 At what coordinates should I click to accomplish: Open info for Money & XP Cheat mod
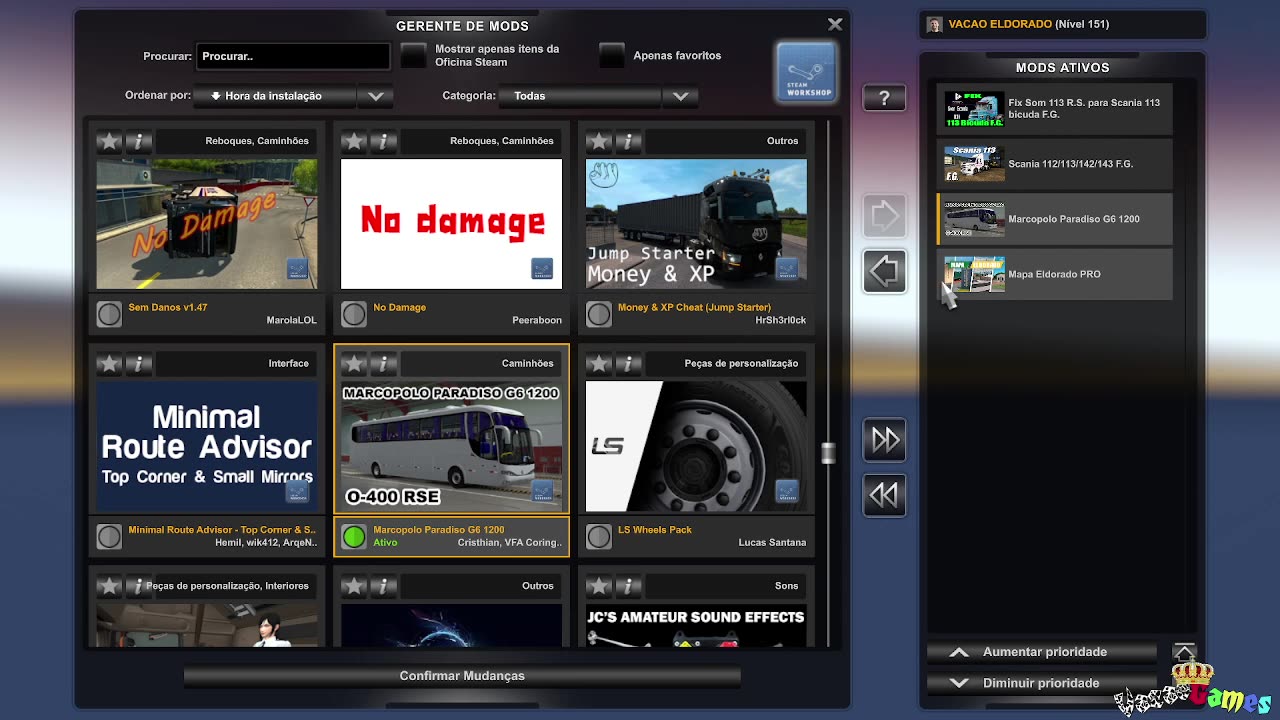(629, 141)
